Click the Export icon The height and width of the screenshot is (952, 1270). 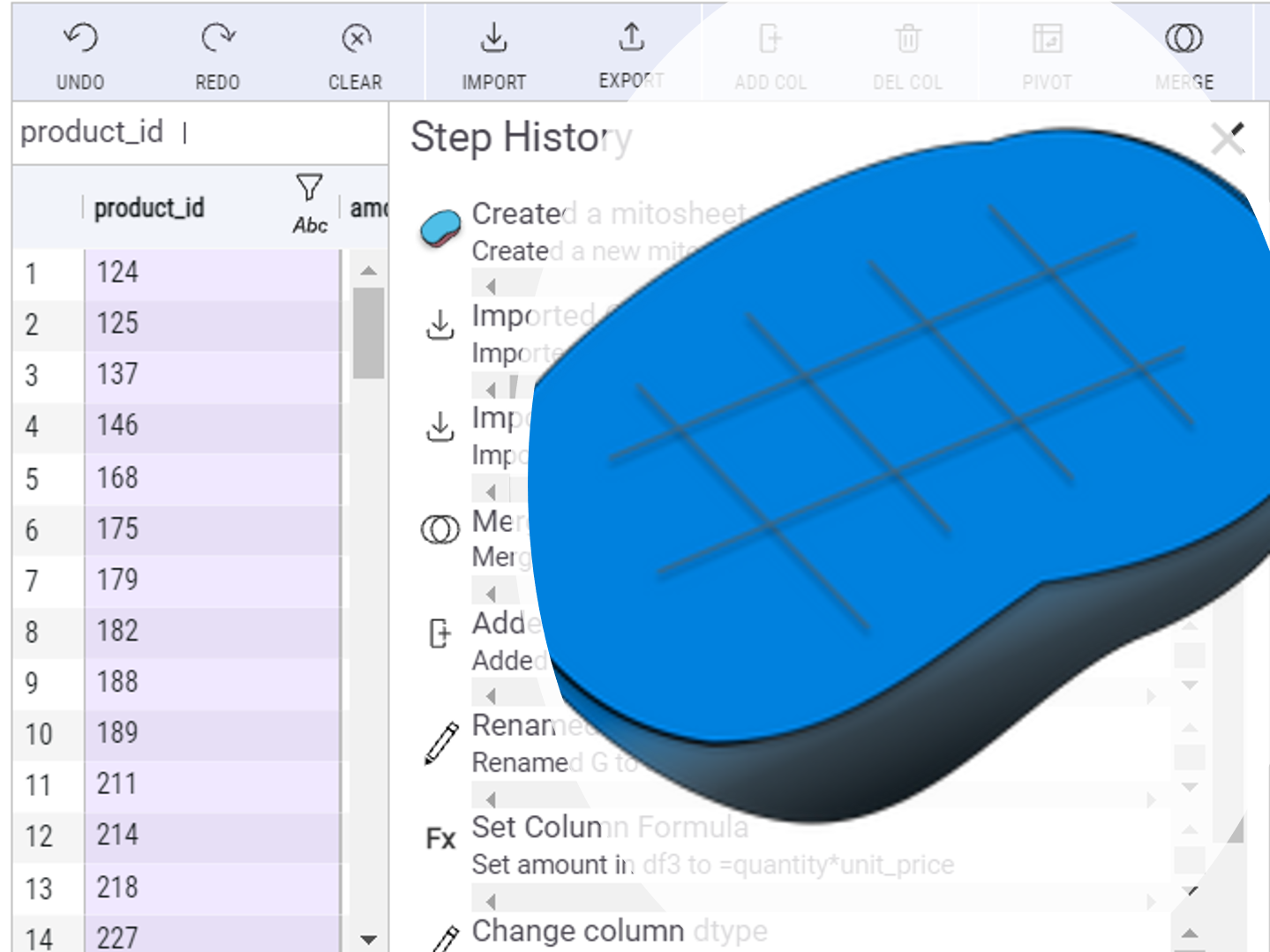(x=631, y=40)
